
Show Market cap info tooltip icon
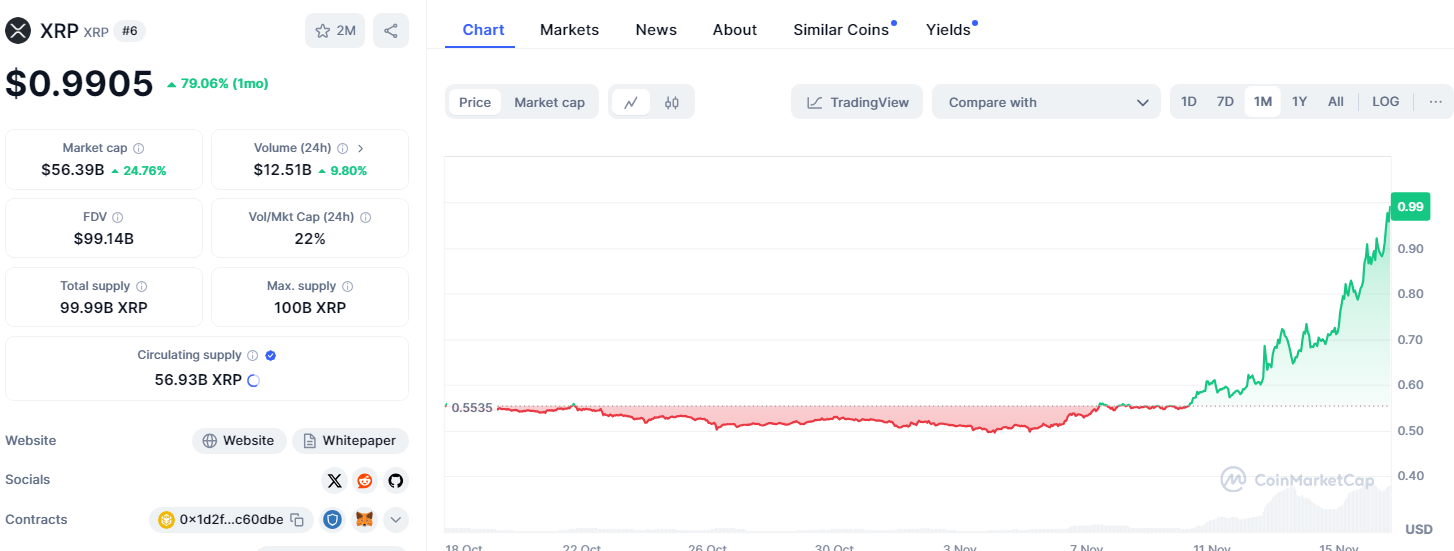coord(138,148)
